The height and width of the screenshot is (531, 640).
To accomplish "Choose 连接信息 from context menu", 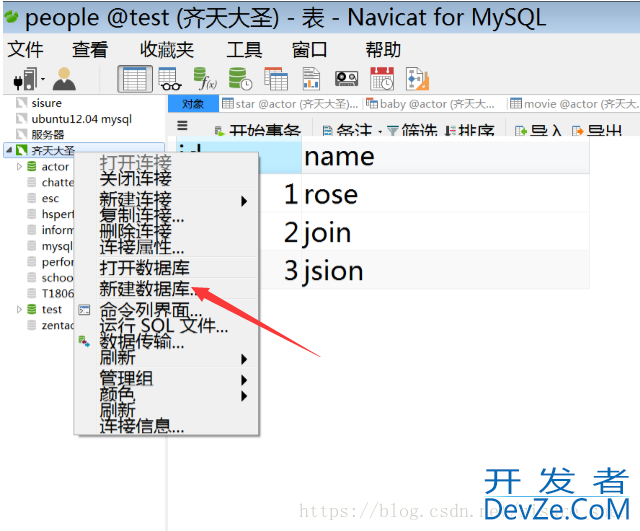I will 166,426.
